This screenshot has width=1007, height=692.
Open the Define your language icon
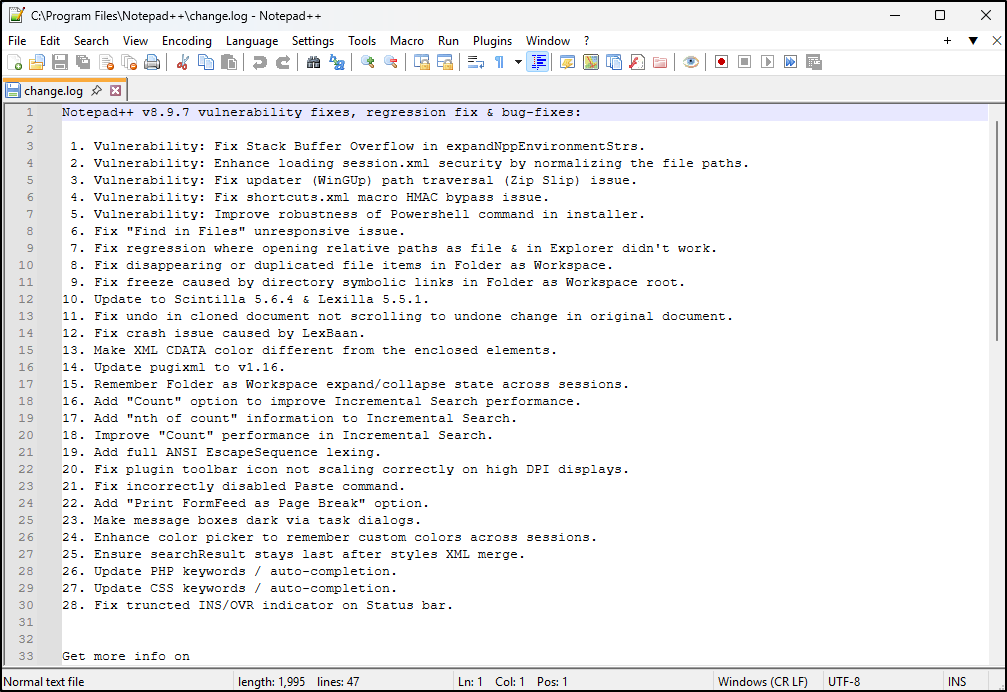[568, 62]
